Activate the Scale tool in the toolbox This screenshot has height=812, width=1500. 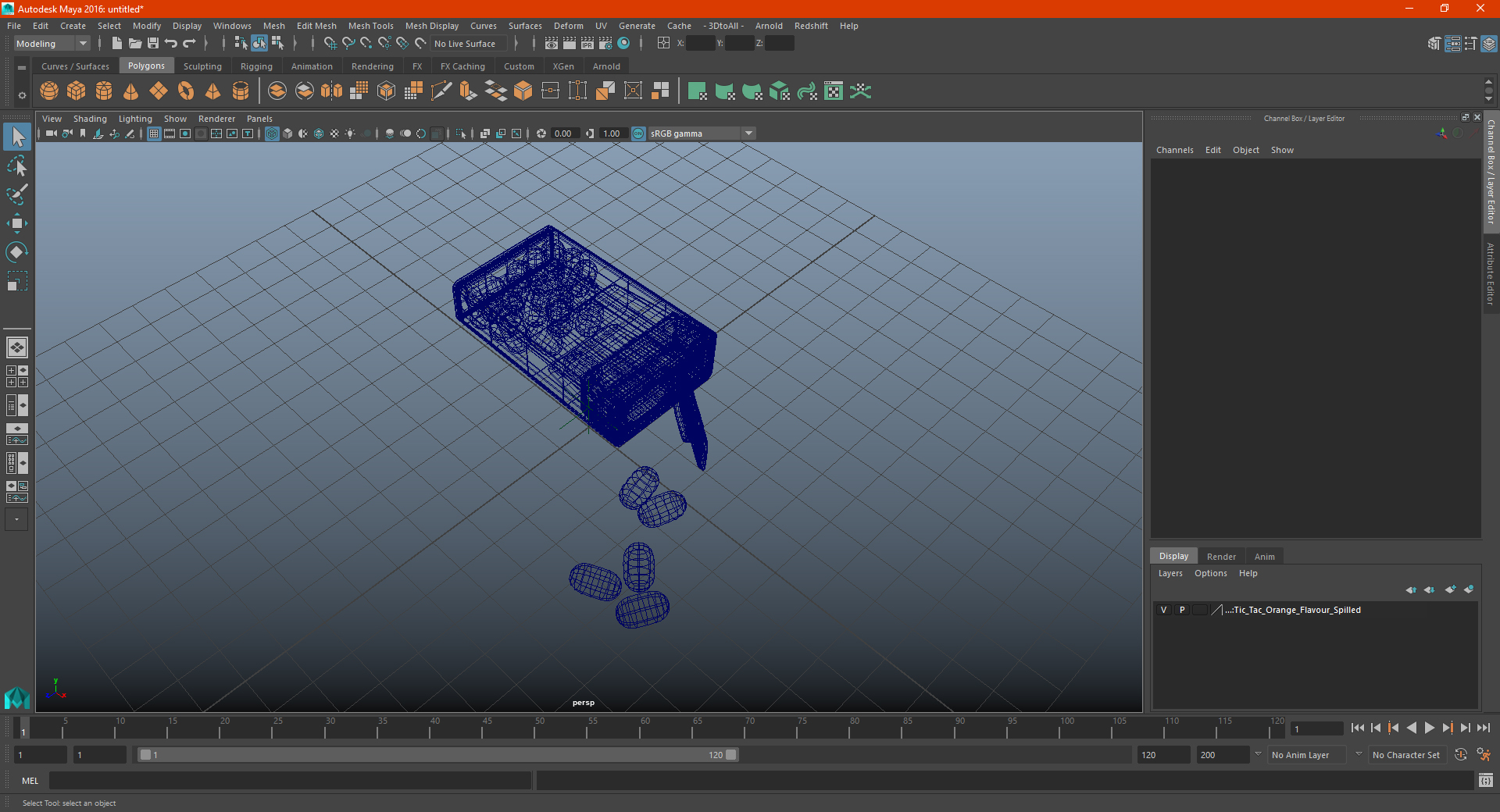(17, 281)
